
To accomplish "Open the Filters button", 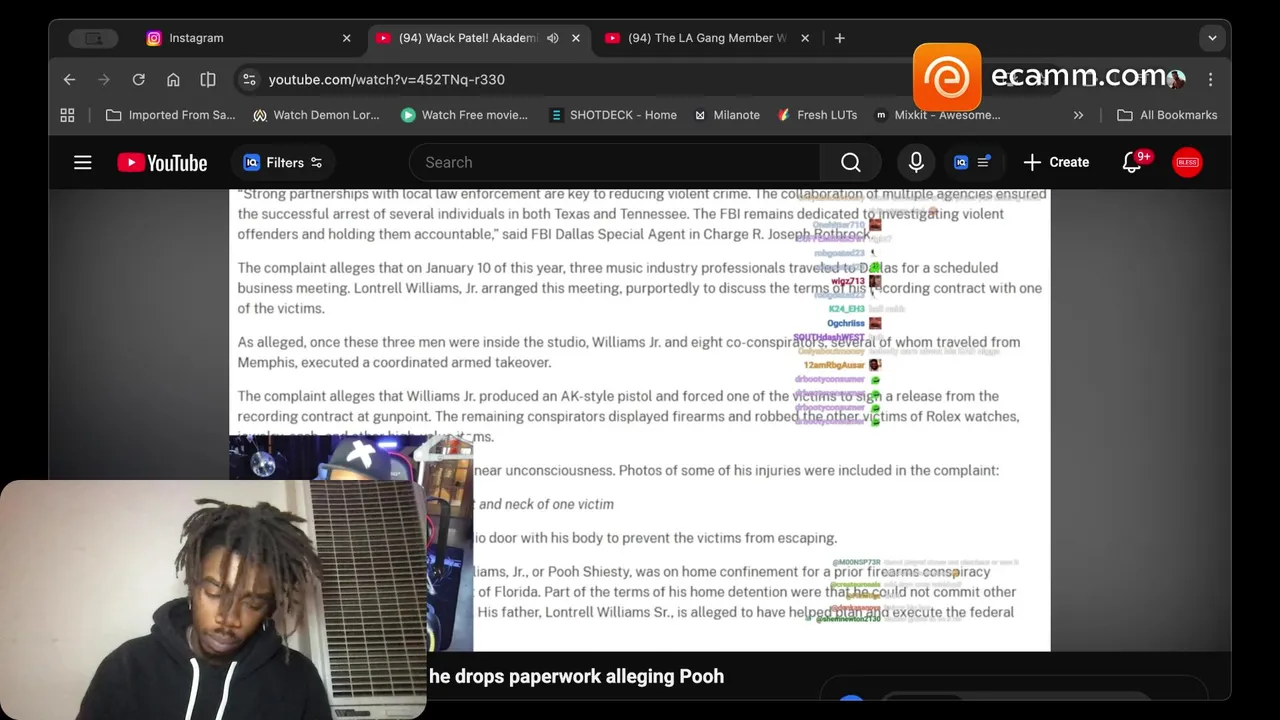I will coord(284,162).
